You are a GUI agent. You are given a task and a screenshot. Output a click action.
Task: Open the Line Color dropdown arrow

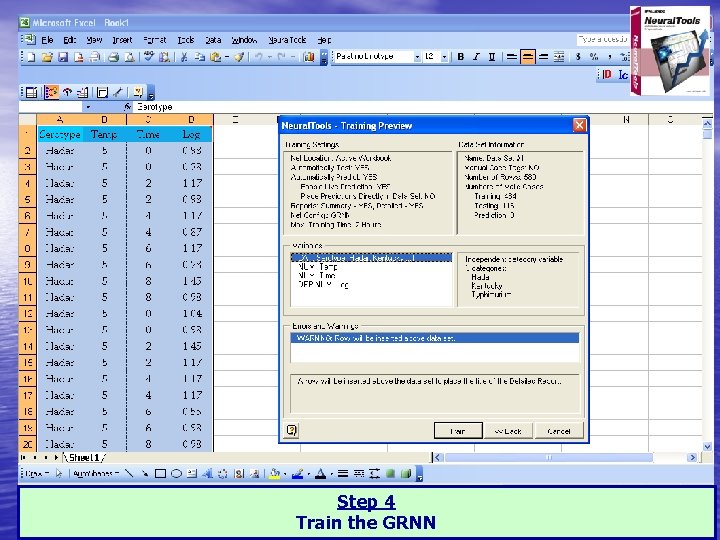coord(308,473)
